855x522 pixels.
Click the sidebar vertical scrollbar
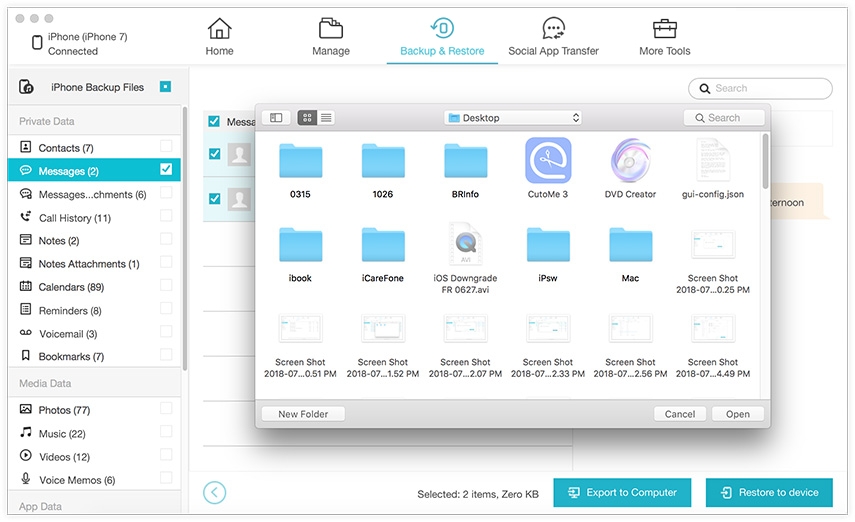[x=185, y=238]
